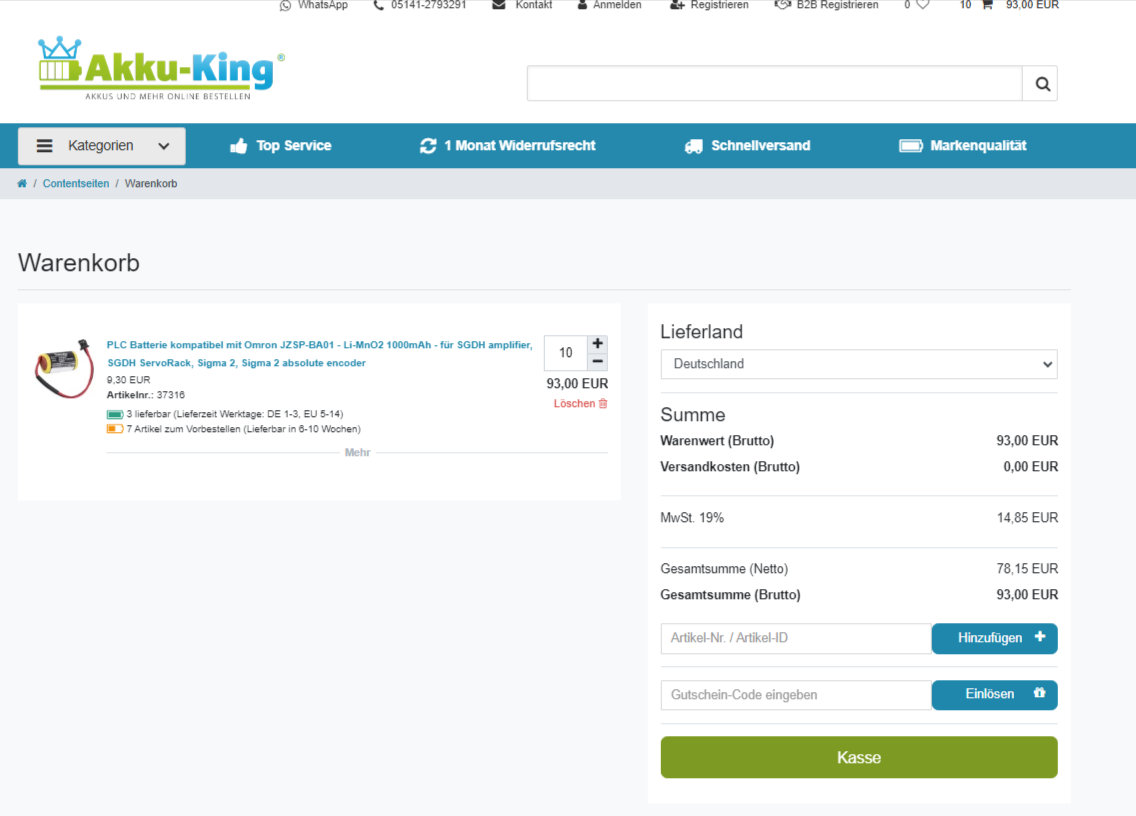
Task: Click the search magnifier icon
Action: click(1041, 84)
